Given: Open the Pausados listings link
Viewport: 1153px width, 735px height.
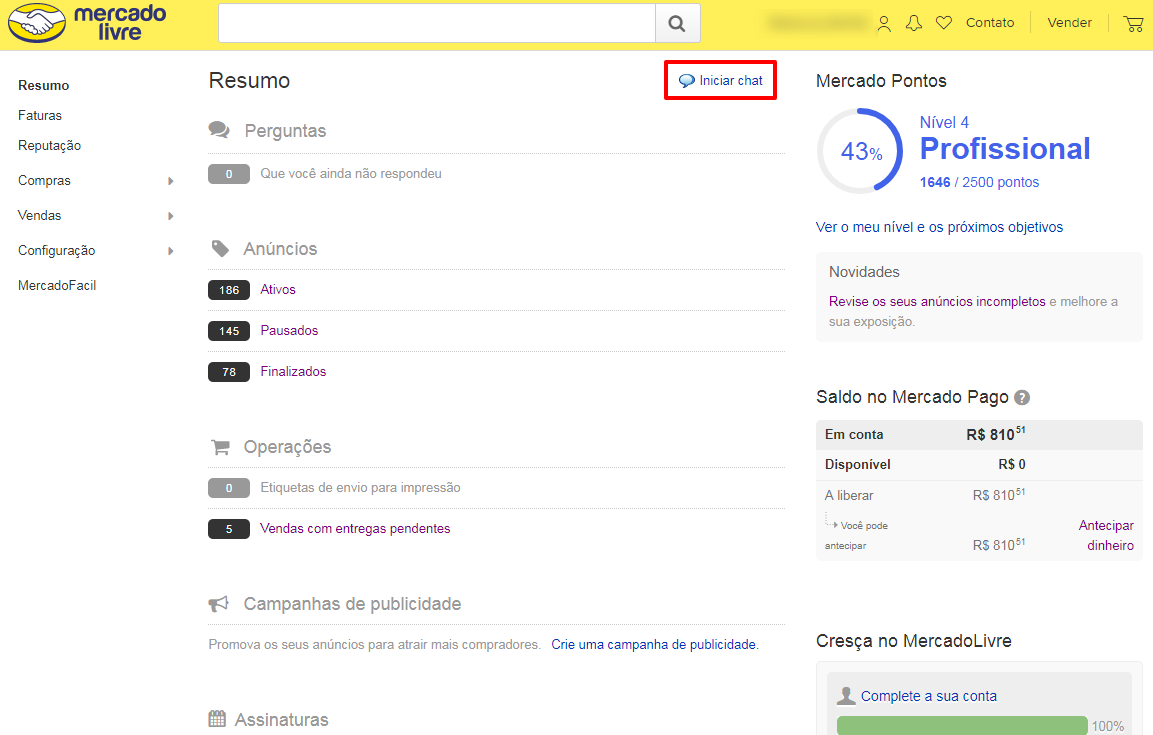Looking at the screenshot, I should [289, 331].
